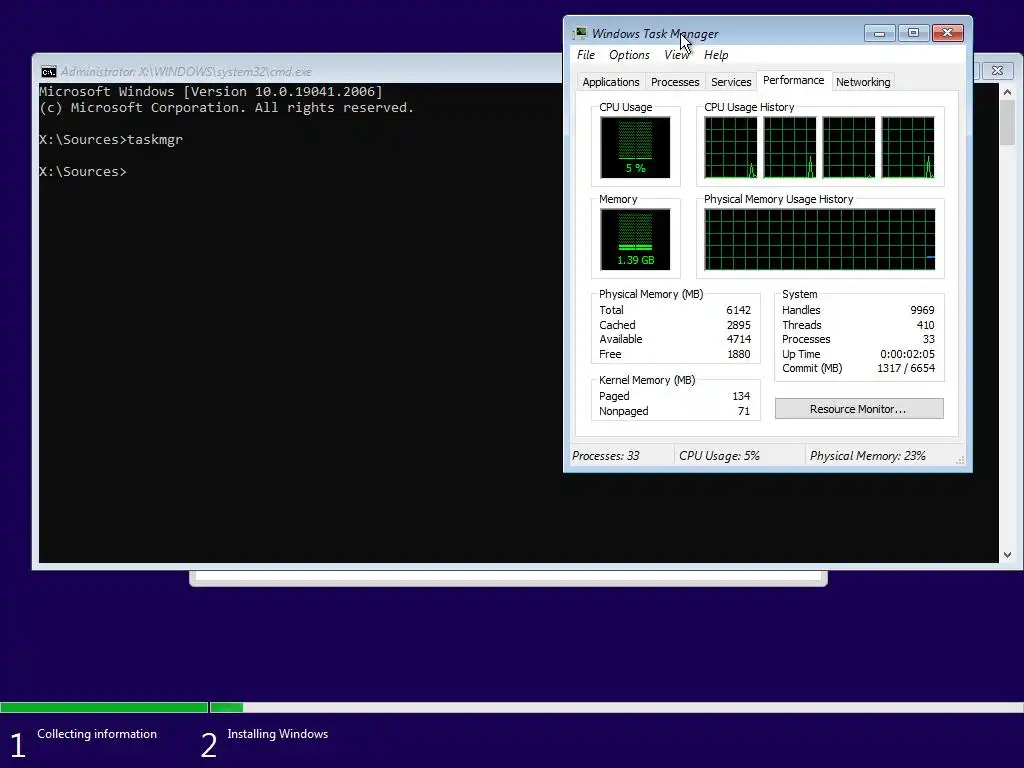Click the cmd.exe window title icon
Screen dimensions: 1024x768
click(x=49, y=72)
